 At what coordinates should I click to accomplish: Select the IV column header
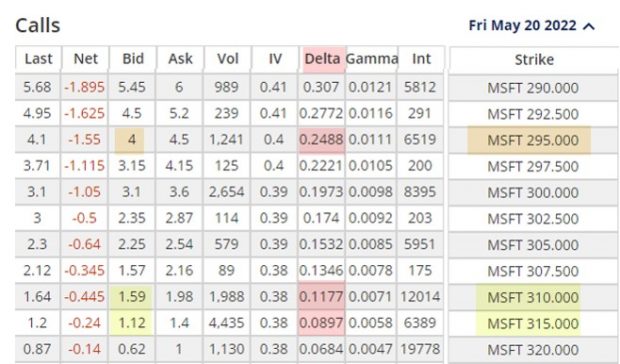click(275, 59)
